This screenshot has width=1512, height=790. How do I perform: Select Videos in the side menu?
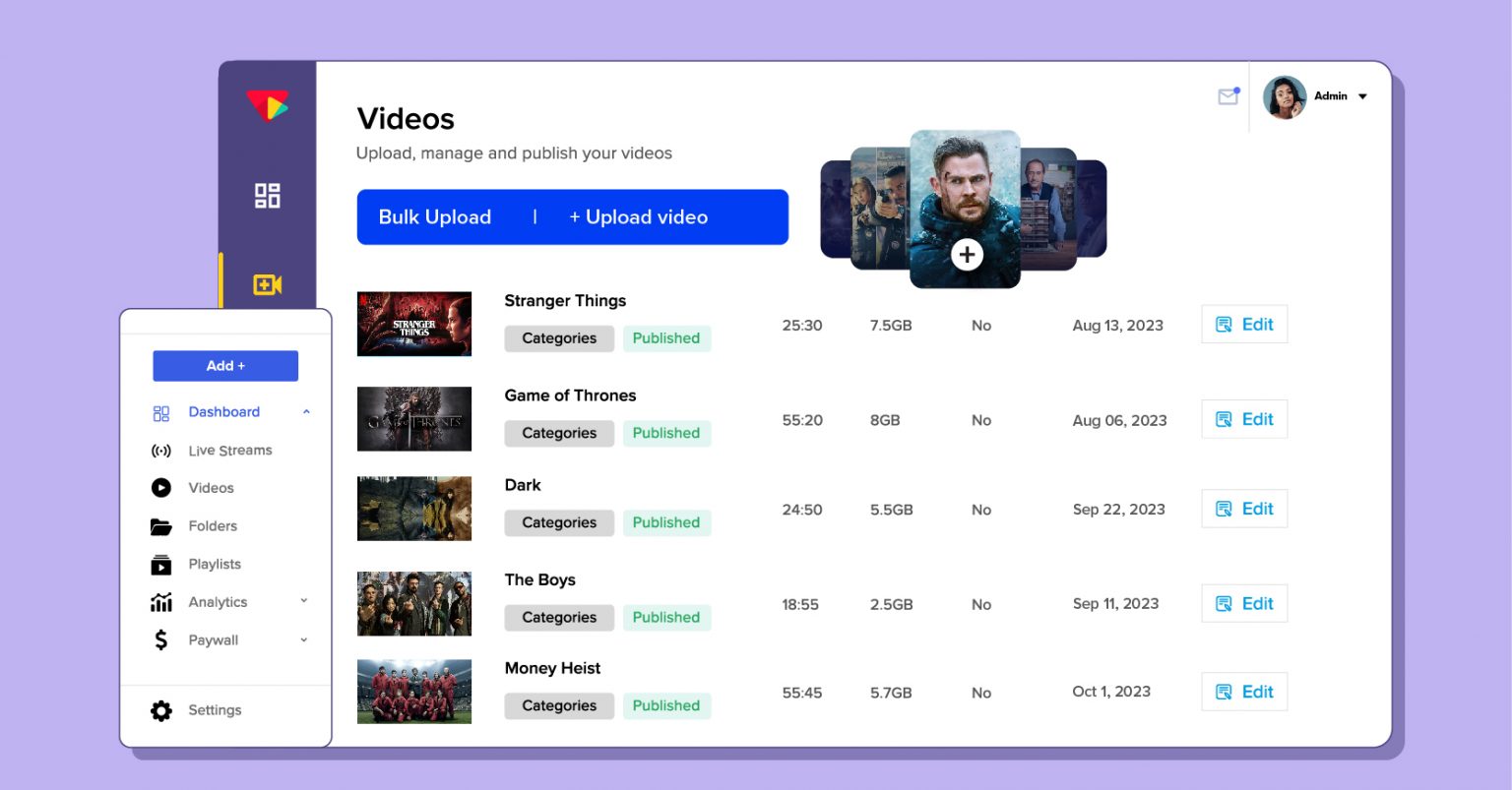tap(211, 488)
